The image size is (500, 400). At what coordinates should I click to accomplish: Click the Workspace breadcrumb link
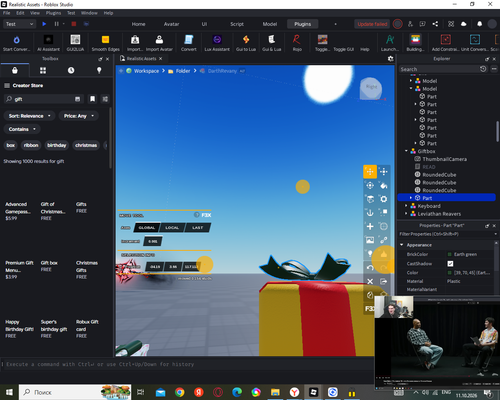point(146,71)
